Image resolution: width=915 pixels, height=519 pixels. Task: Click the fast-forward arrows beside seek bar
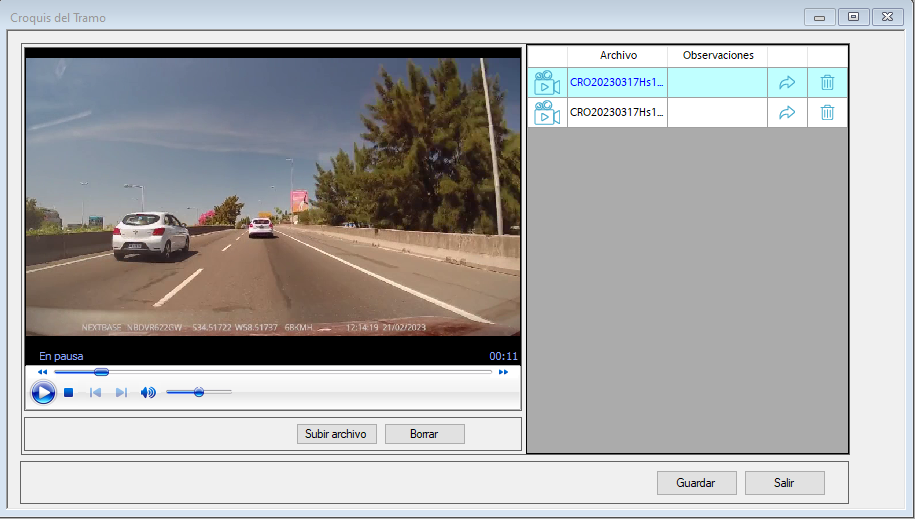coord(503,372)
